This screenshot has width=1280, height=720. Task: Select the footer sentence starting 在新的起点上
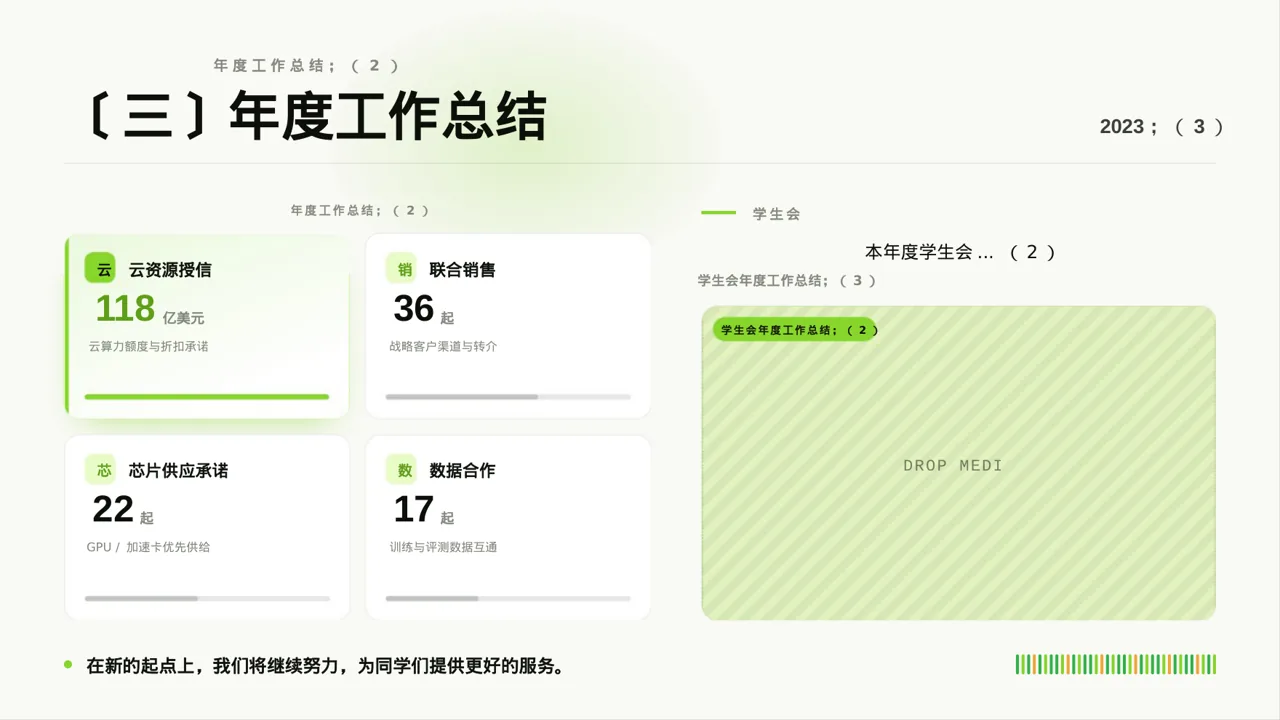point(325,666)
